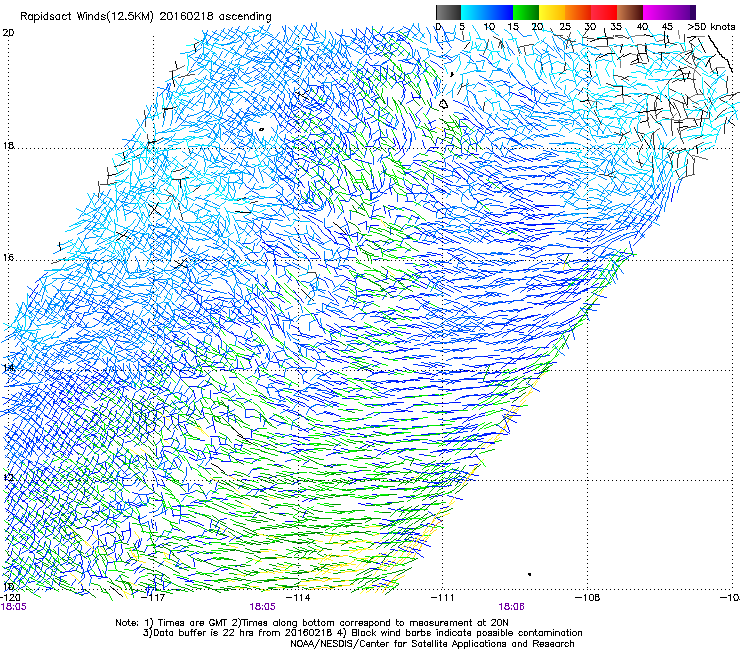Click the cyan-blue 5-15 knots color band
The height and width of the screenshot is (650, 740).
pyautogui.click(x=487, y=12)
